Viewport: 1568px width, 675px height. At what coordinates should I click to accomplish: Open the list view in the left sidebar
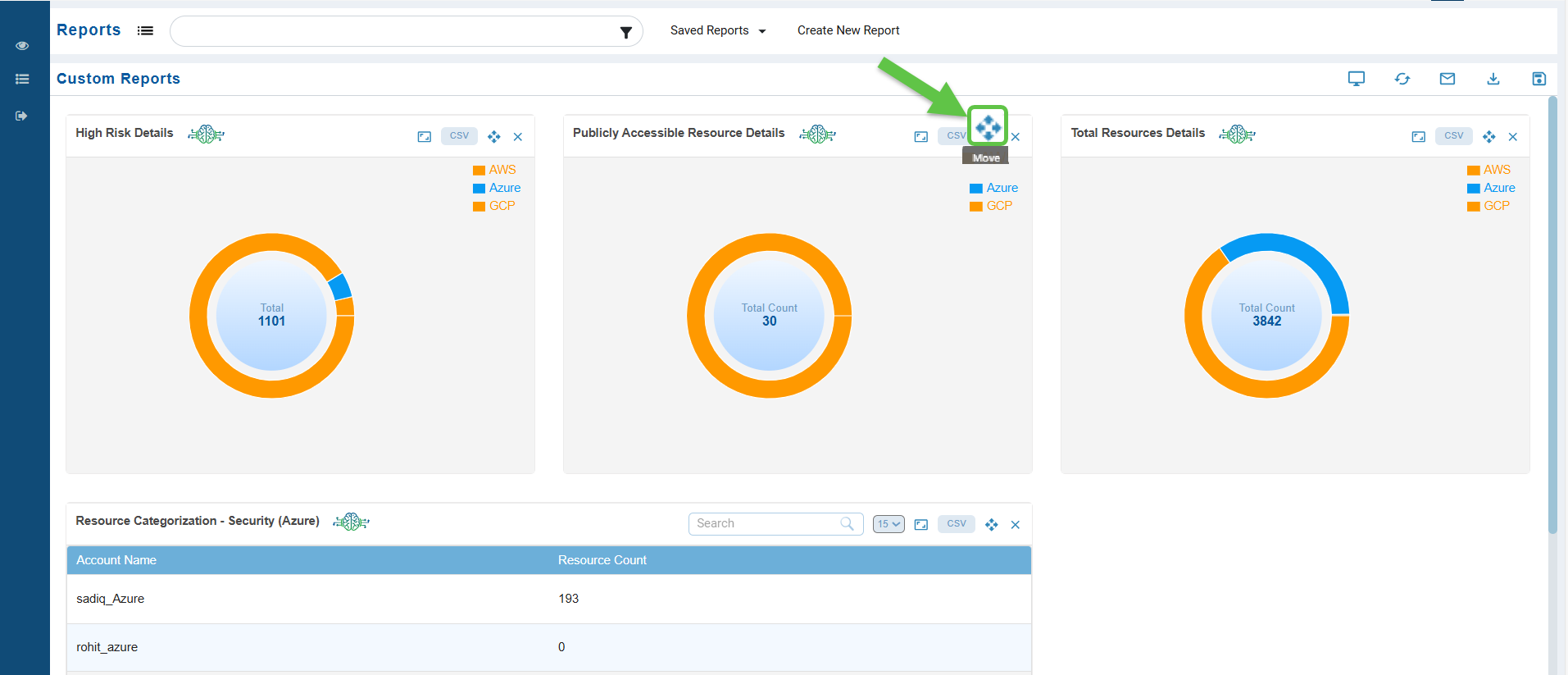(22, 80)
